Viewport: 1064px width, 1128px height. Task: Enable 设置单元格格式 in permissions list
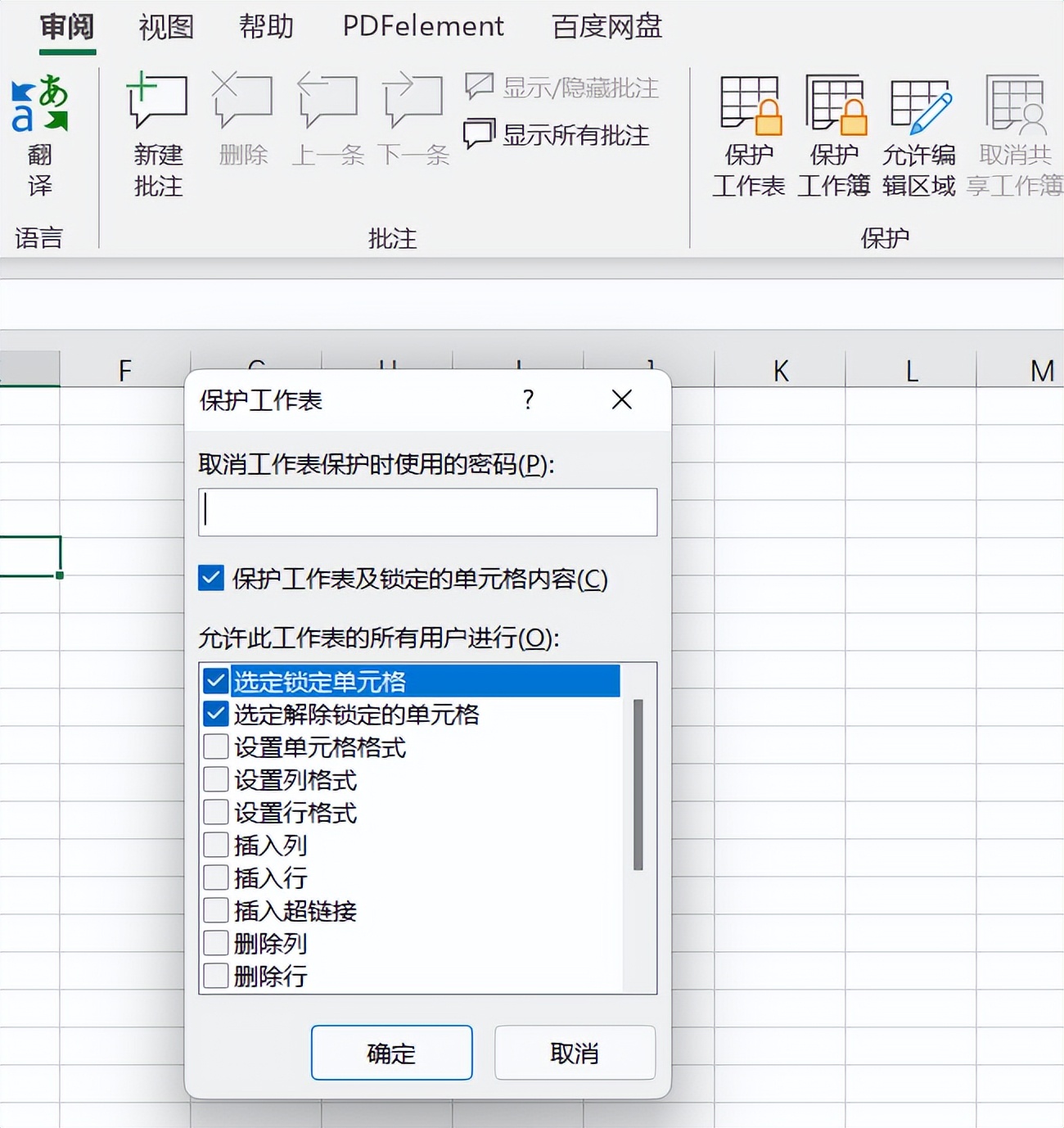[x=214, y=747]
